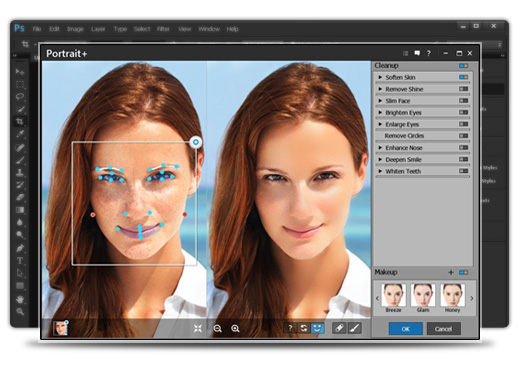520x370 pixels.
Task: Toggle the face outline smiley icon
Action: [317, 328]
